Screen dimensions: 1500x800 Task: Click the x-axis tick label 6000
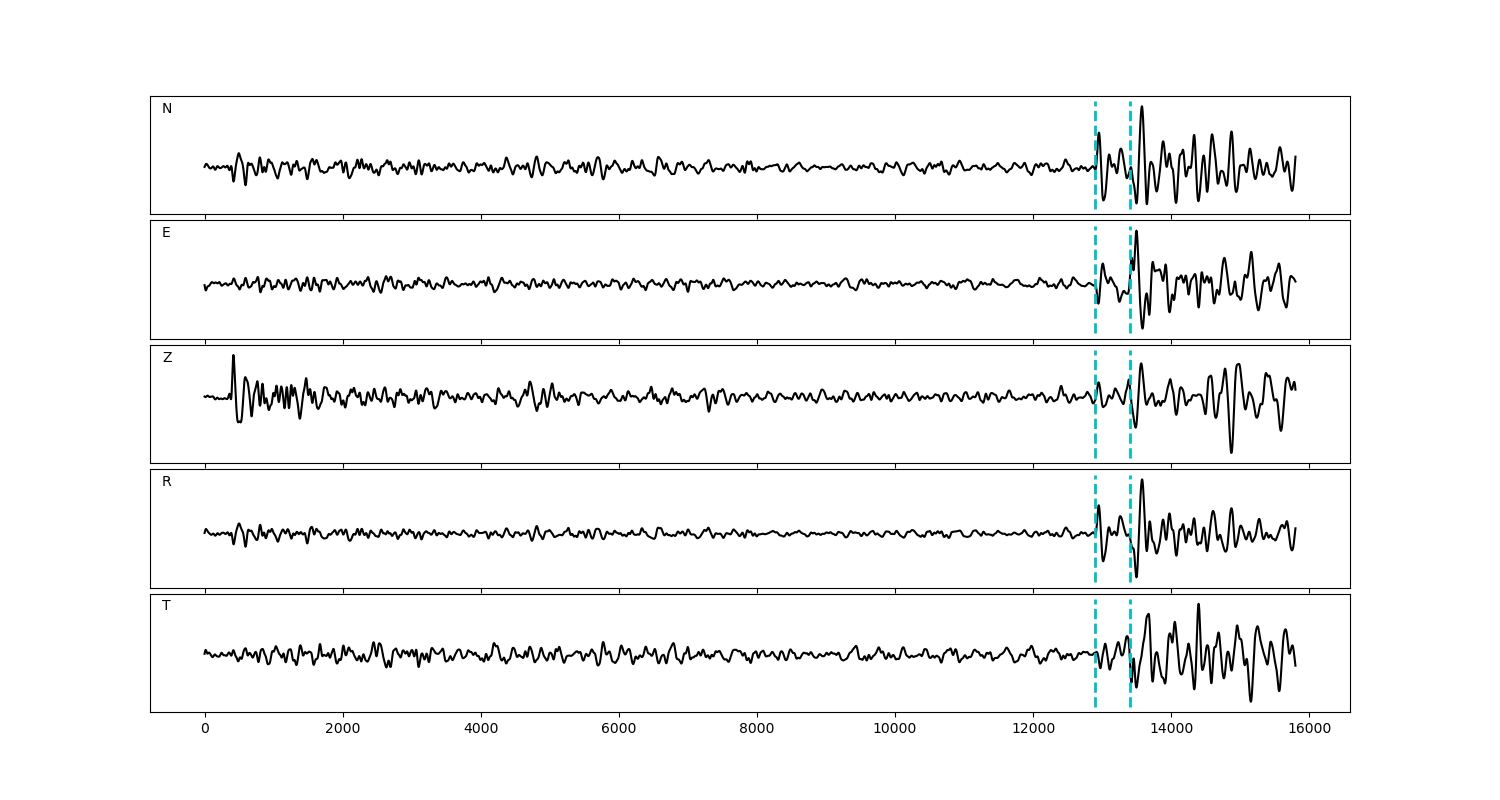[x=619, y=730]
